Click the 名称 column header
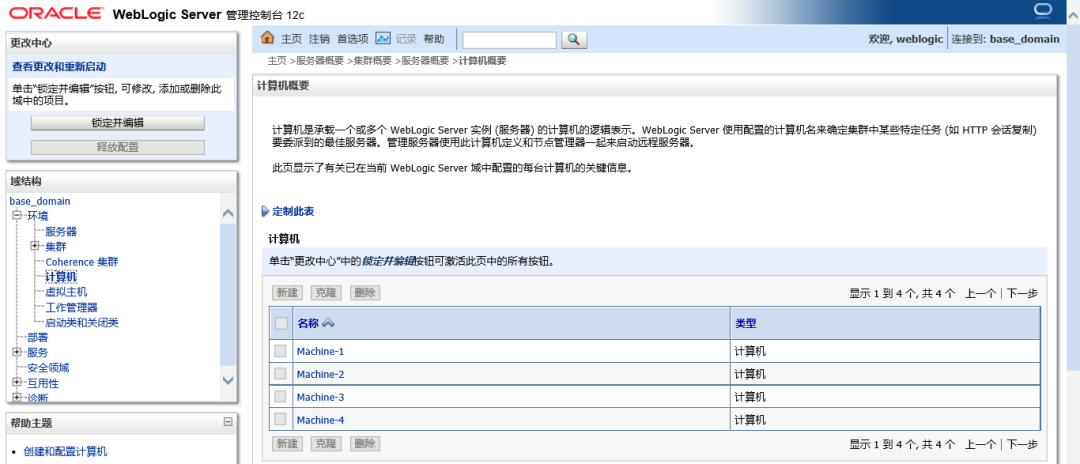The width and height of the screenshot is (1080, 464). pos(308,323)
